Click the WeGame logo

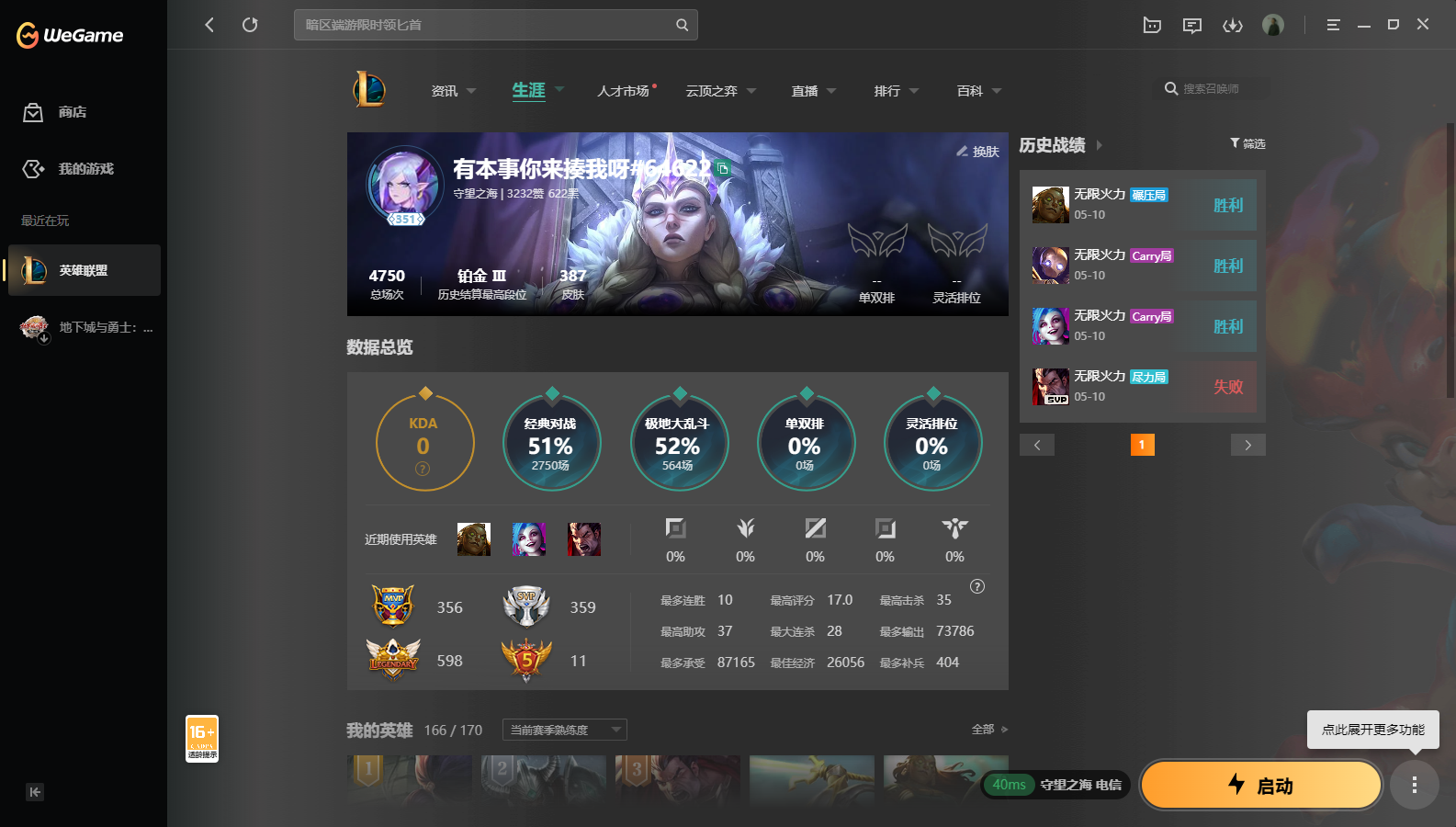pyautogui.click(x=70, y=35)
